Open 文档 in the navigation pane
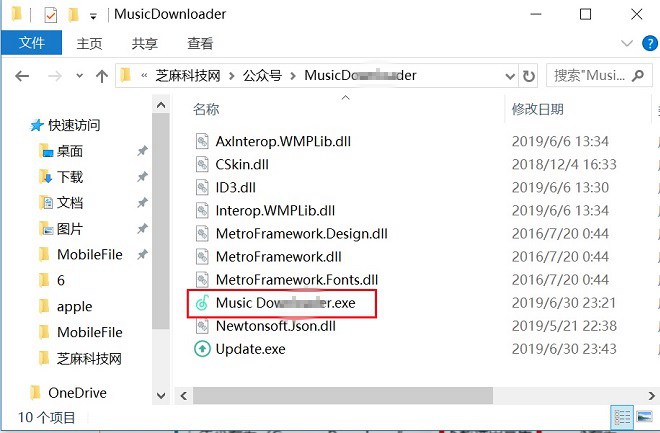Image resolution: width=660 pixels, height=433 pixels. (70, 202)
